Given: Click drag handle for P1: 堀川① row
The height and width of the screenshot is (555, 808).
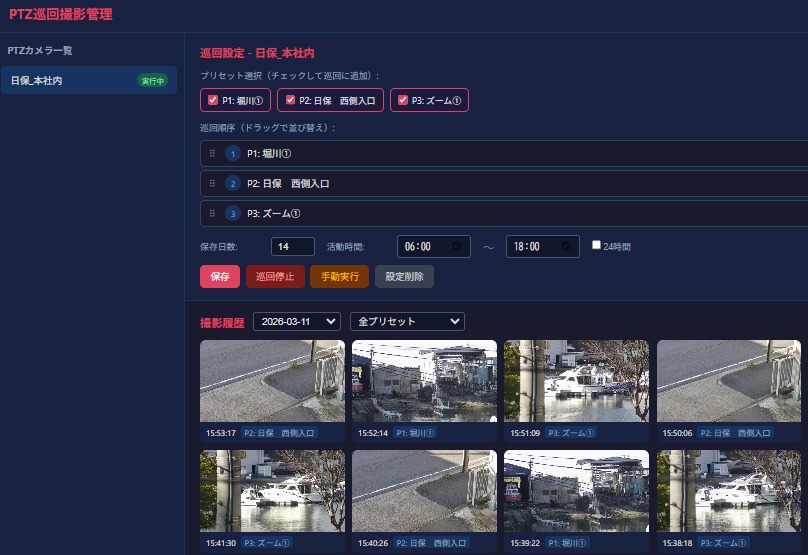Looking at the screenshot, I should (x=212, y=153).
